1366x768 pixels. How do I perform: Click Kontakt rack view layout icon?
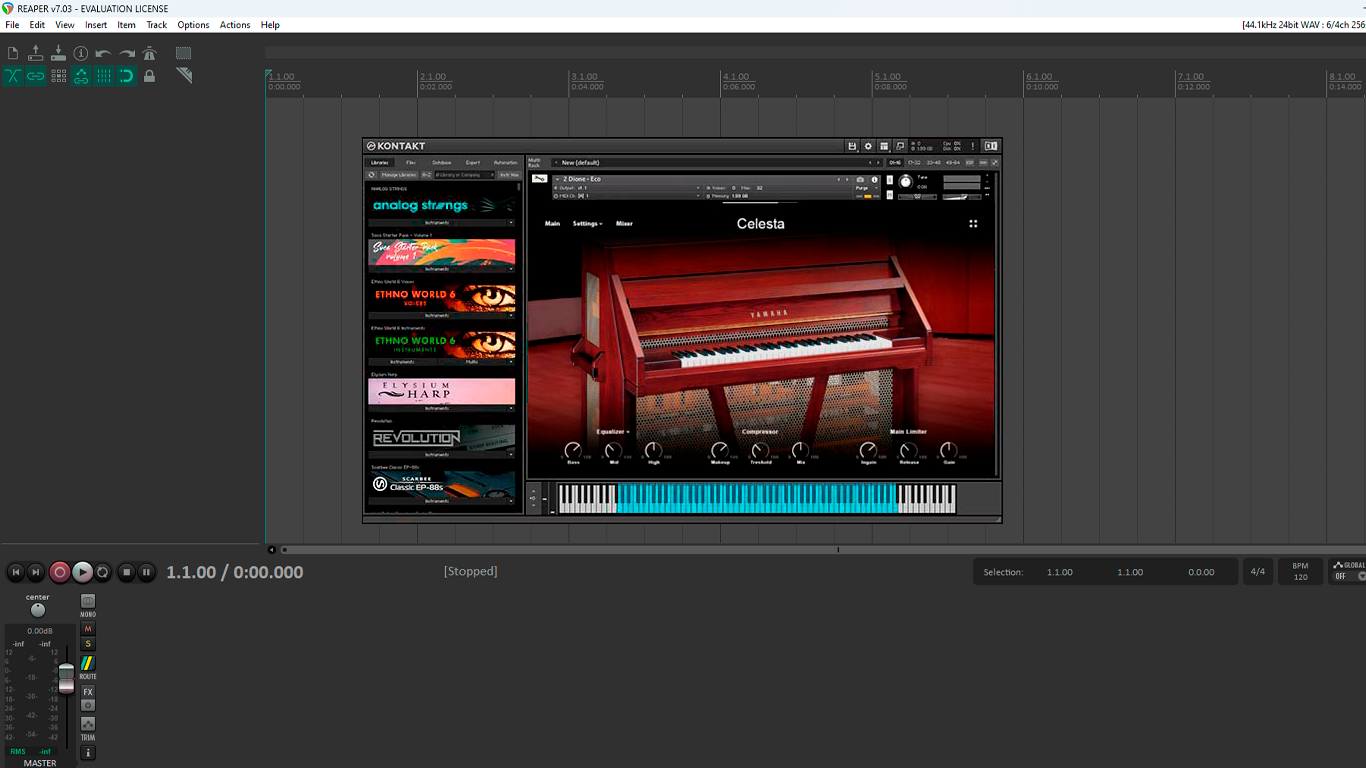[884, 146]
